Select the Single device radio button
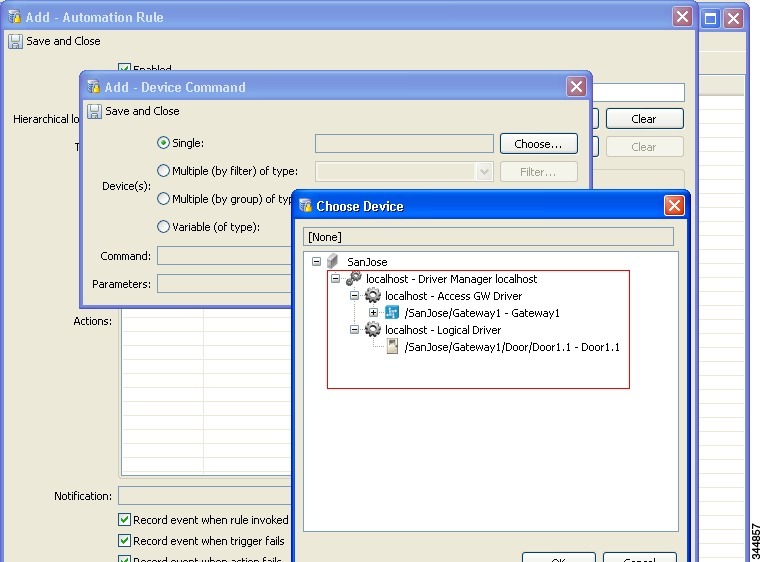 pyautogui.click(x=164, y=143)
